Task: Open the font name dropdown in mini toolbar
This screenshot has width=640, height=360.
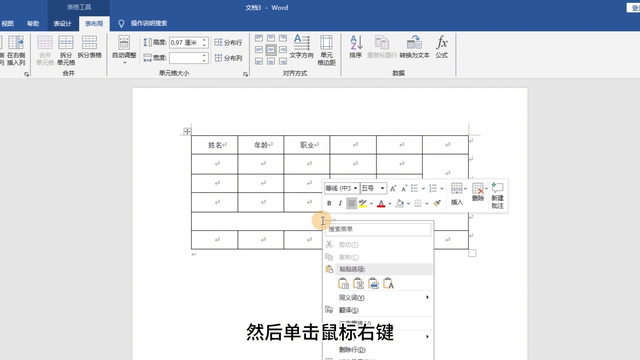Action: [x=355, y=188]
